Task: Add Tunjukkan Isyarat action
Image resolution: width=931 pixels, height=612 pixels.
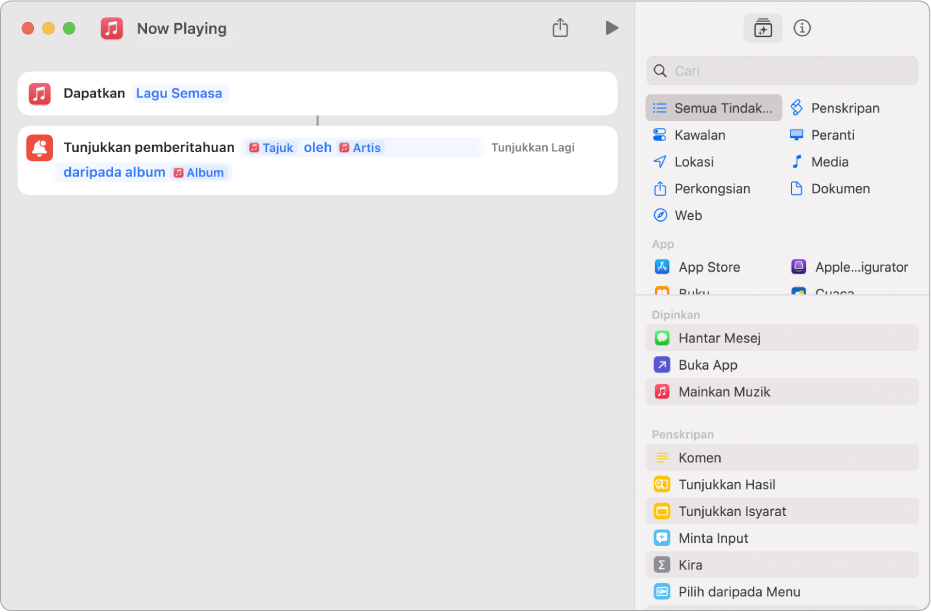Action: point(782,511)
